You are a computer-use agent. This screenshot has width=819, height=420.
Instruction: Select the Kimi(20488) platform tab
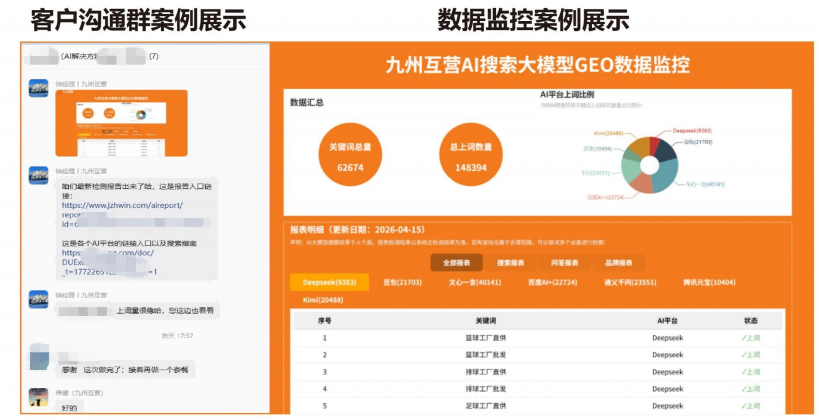pyautogui.click(x=323, y=300)
